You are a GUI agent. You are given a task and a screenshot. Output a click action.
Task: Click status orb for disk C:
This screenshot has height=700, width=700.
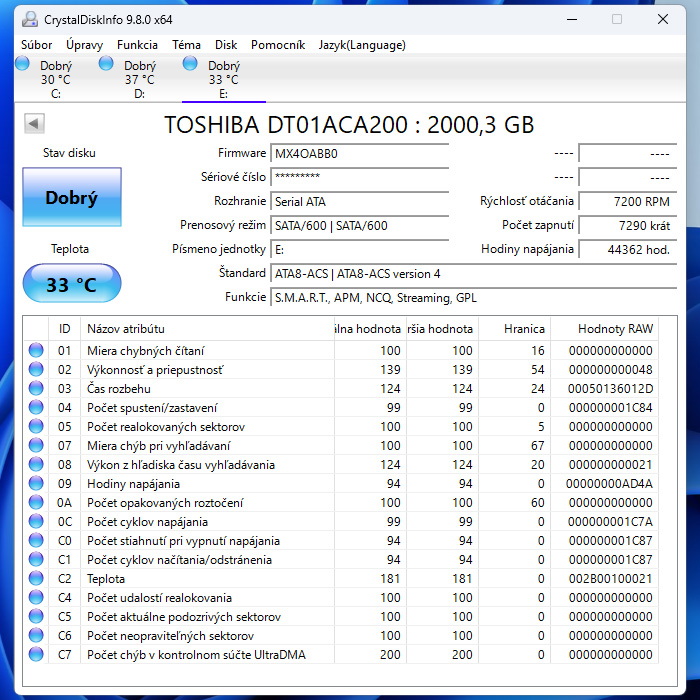tap(22, 64)
